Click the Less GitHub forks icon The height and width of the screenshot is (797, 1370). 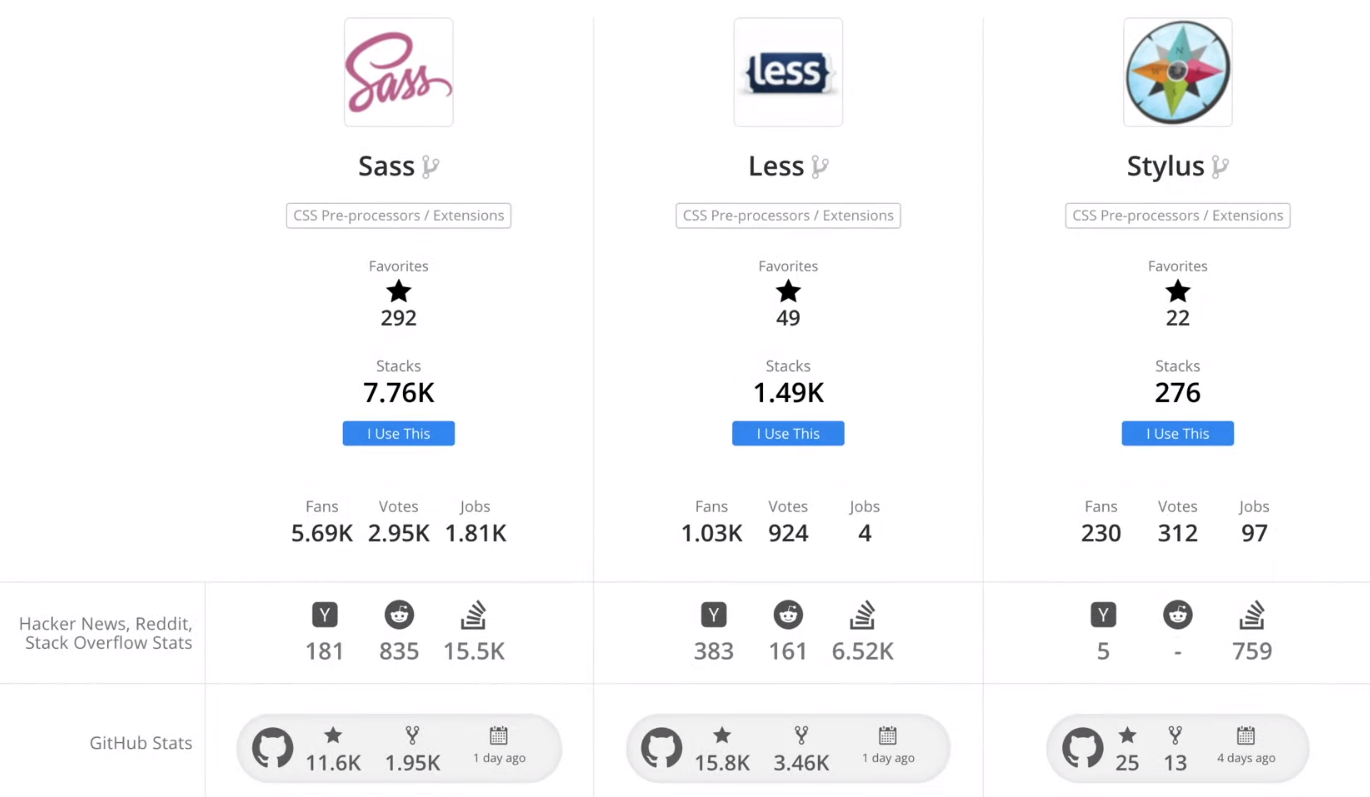(801, 735)
